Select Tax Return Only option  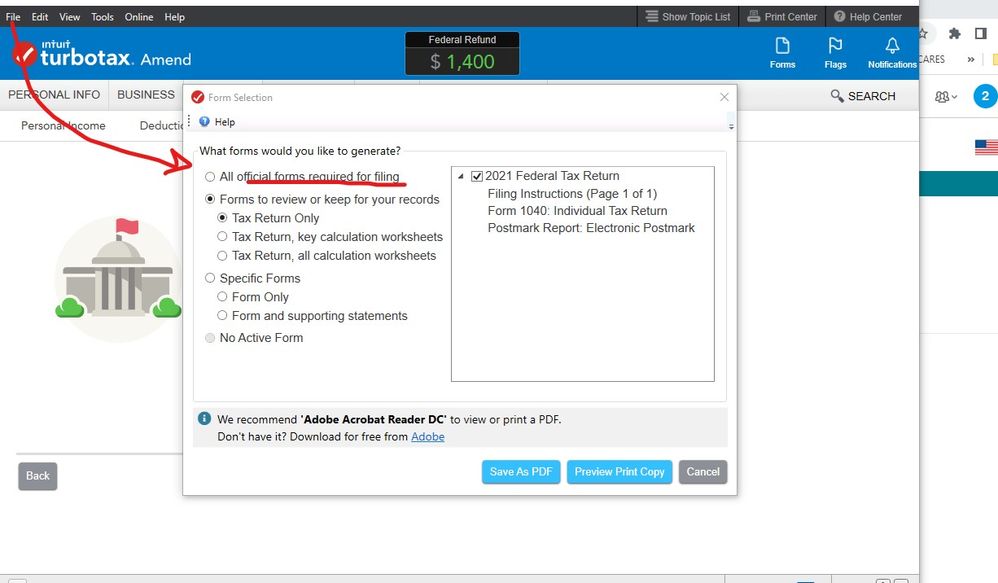222,218
